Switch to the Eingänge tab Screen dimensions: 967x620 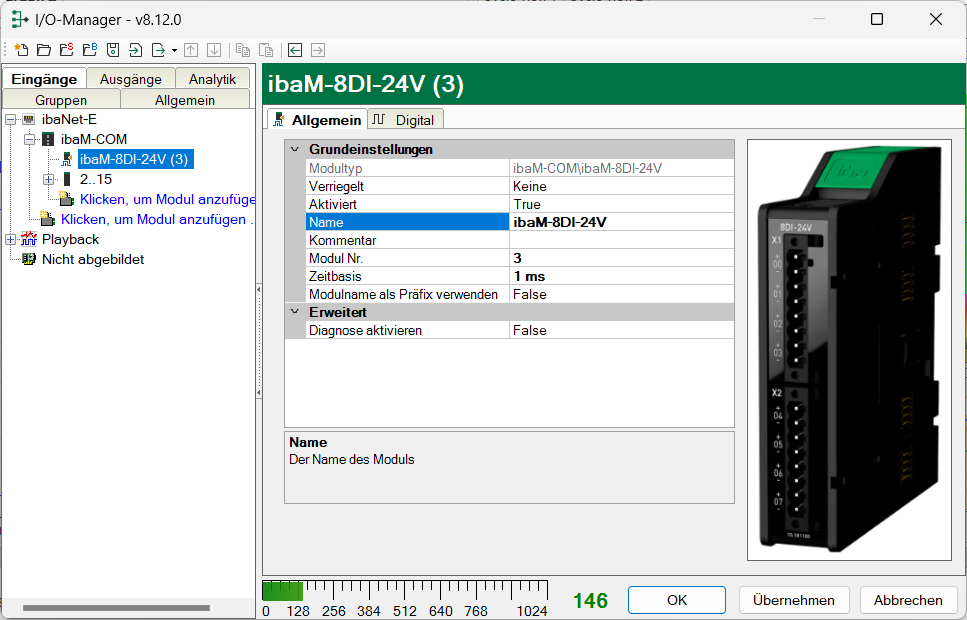pyautogui.click(x=44, y=79)
